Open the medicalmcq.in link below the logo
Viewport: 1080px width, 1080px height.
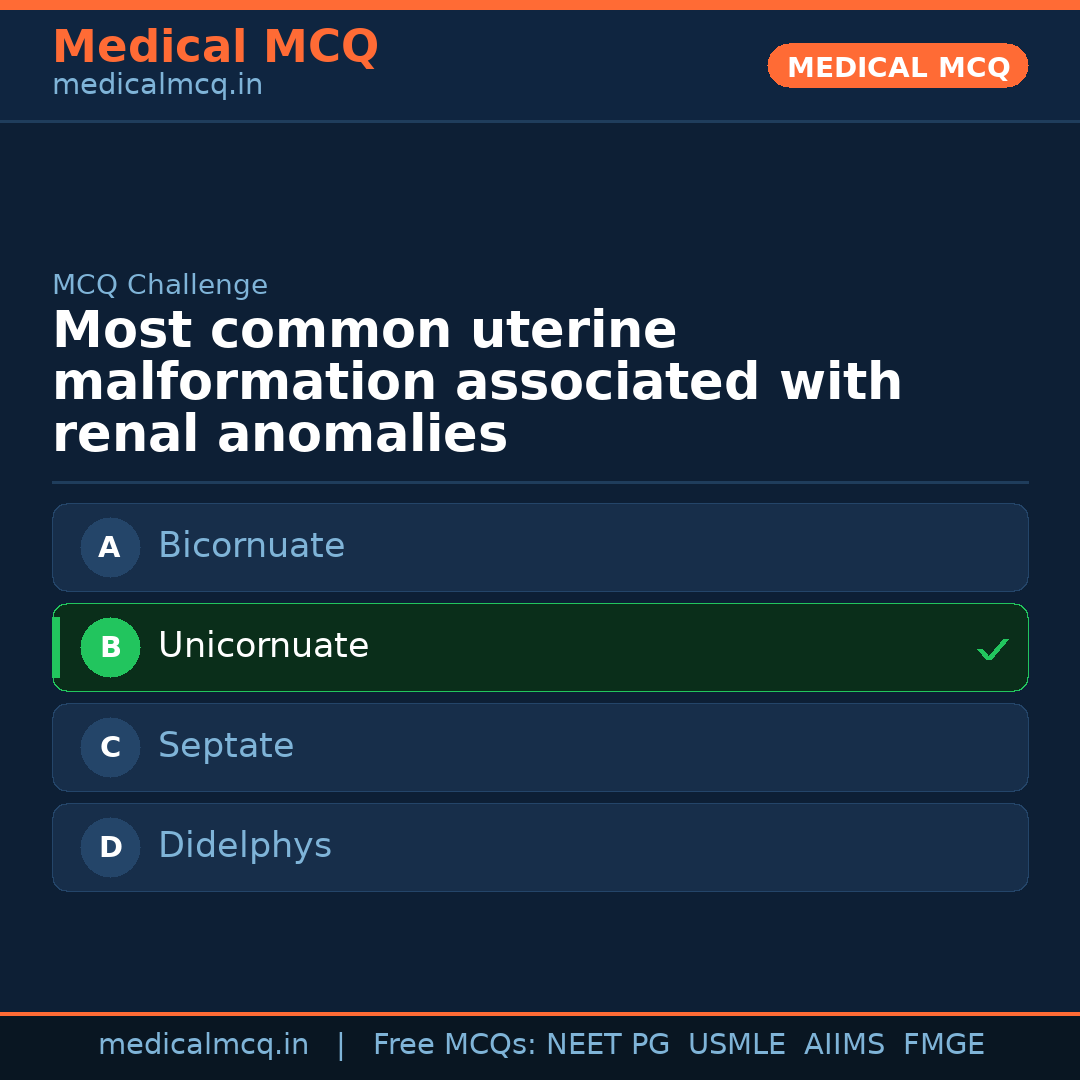156,84
